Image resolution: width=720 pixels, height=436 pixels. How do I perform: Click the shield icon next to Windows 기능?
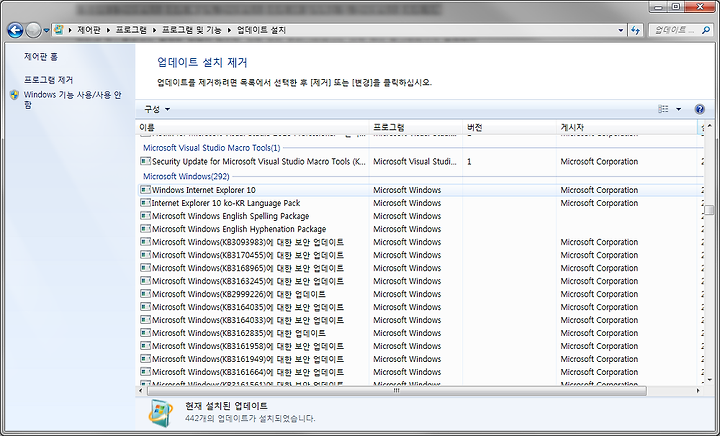tap(15, 95)
